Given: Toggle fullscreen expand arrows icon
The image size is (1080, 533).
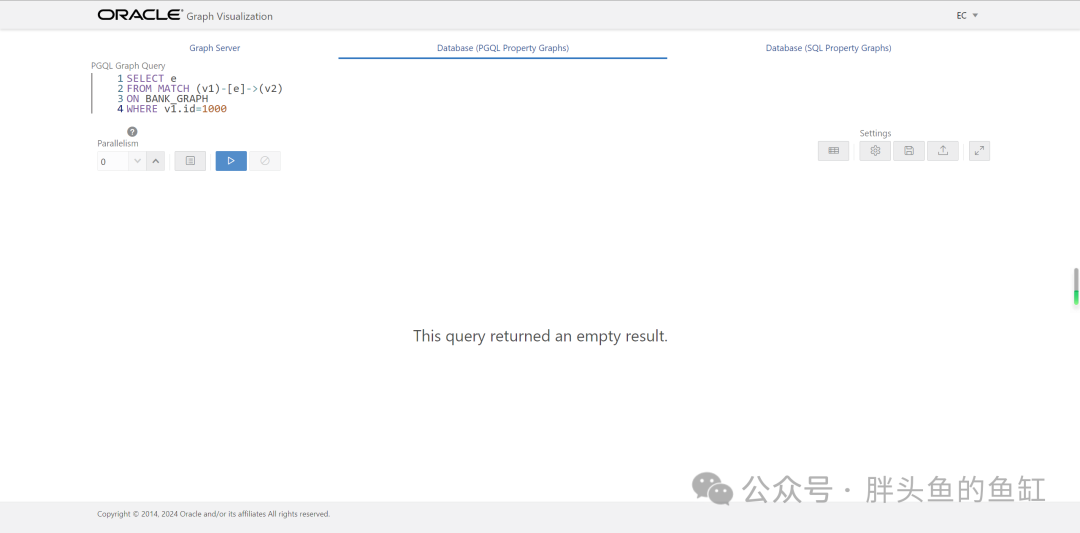Looking at the screenshot, I should tap(979, 151).
